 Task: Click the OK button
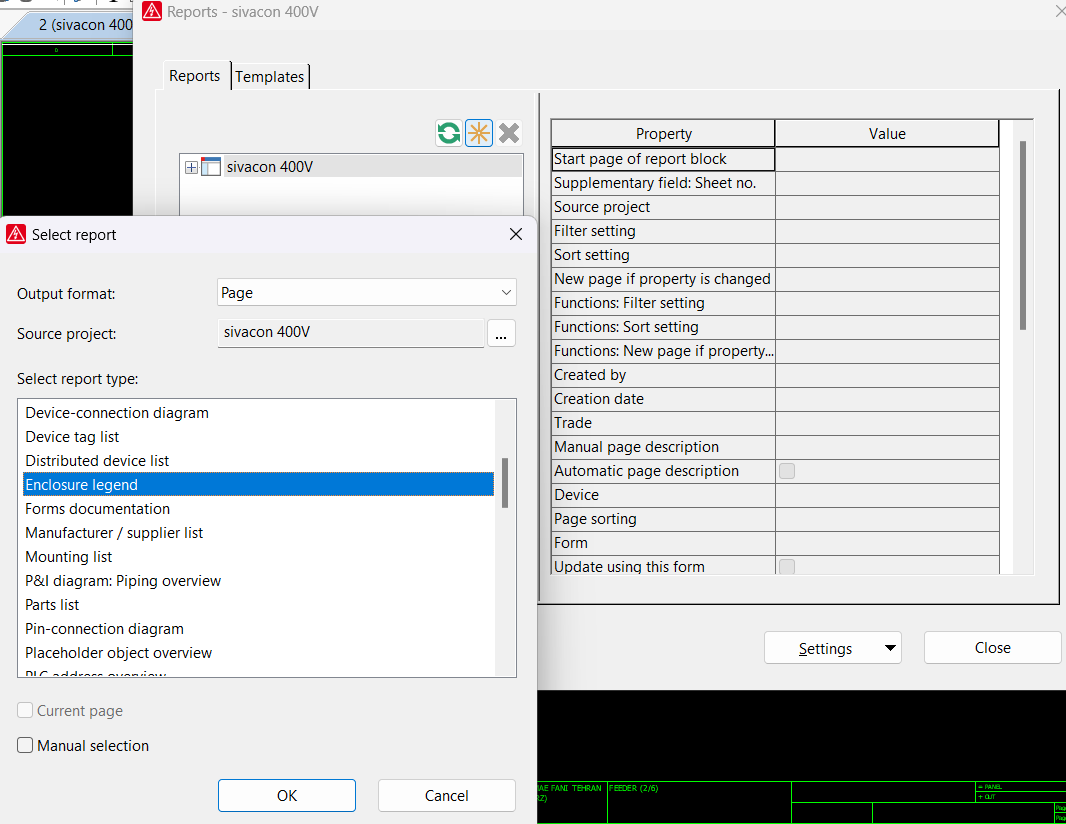point(287,795)
